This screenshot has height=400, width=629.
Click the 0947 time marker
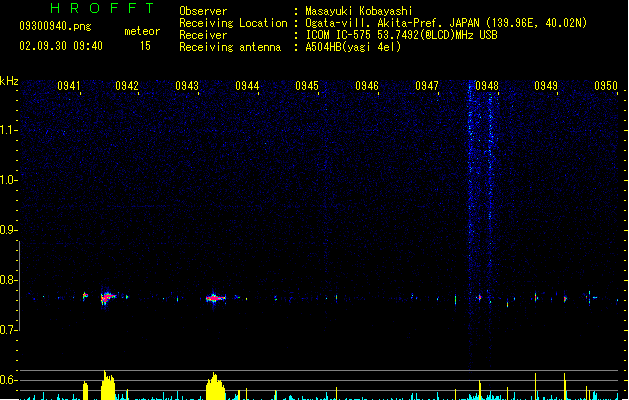tap(427, 86)
